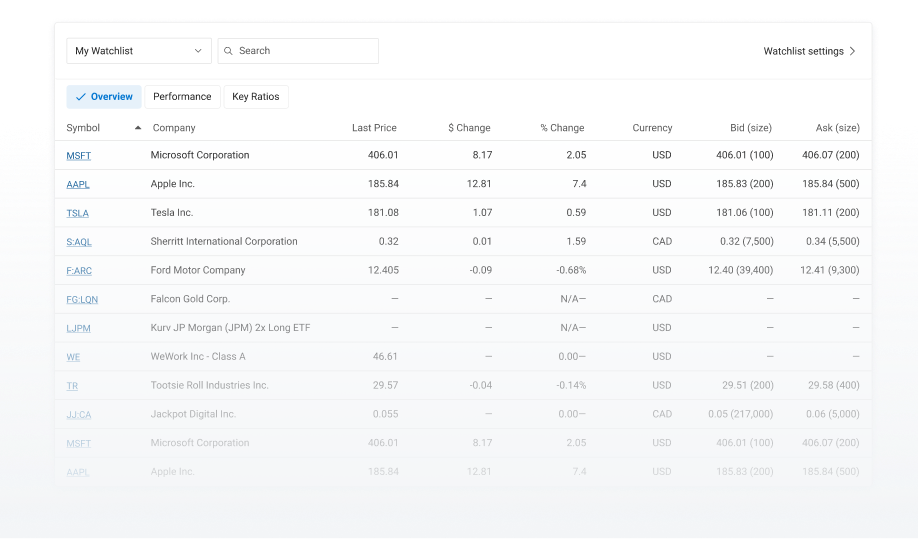
Task: Open the TR symbol link
Action: (x=72, y=386)
